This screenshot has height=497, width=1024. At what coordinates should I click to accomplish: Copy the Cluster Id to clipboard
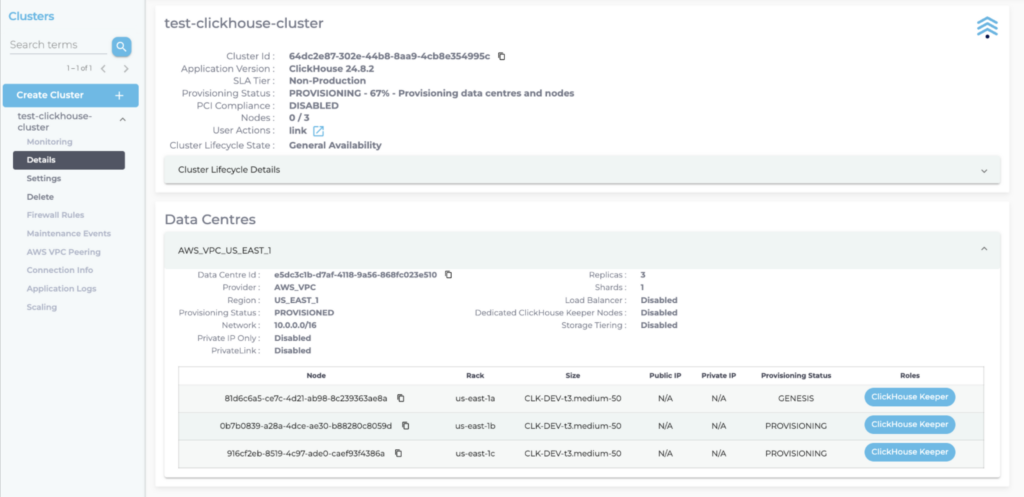click(x=502, y=56)
